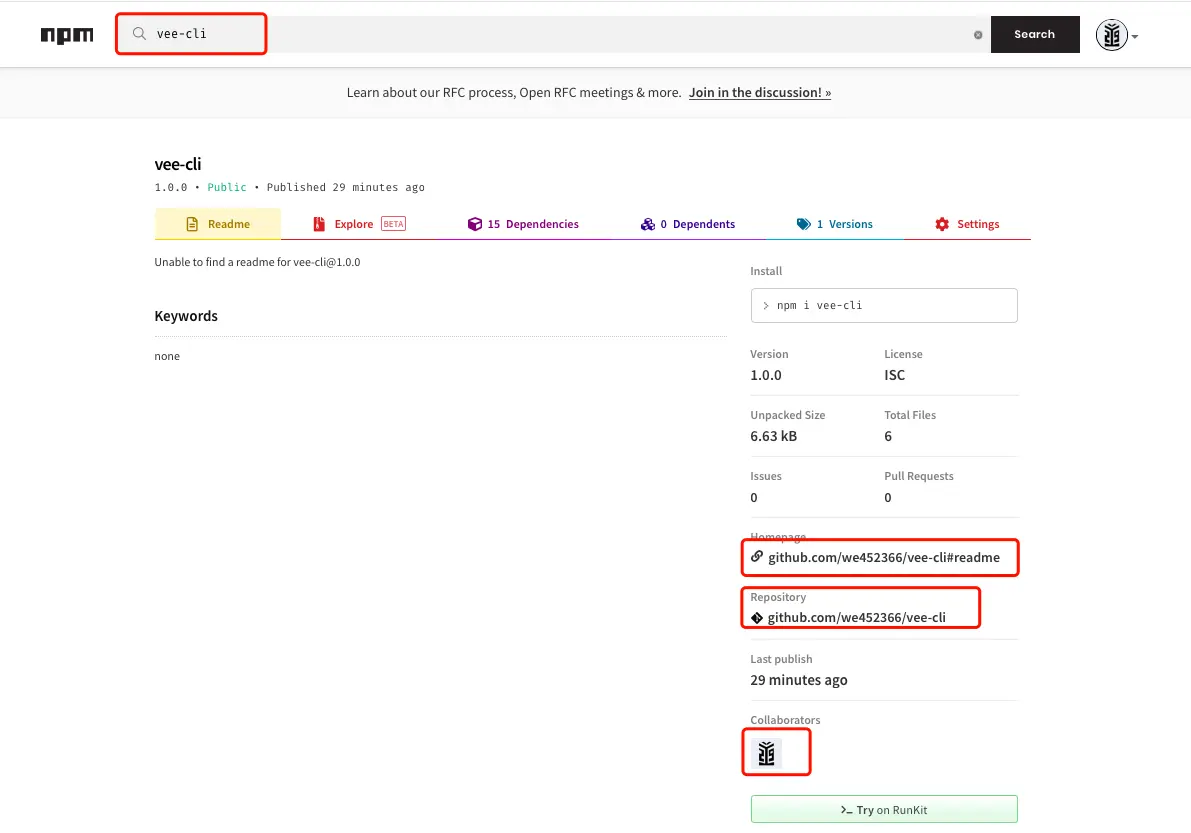Click the green Public label

pos(227,188)
